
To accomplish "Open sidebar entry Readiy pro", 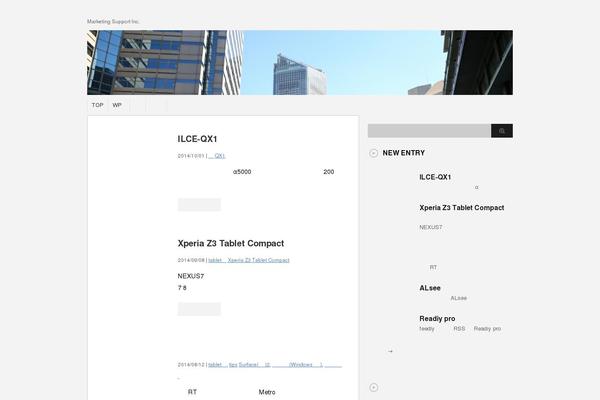I will pos(437,319).
